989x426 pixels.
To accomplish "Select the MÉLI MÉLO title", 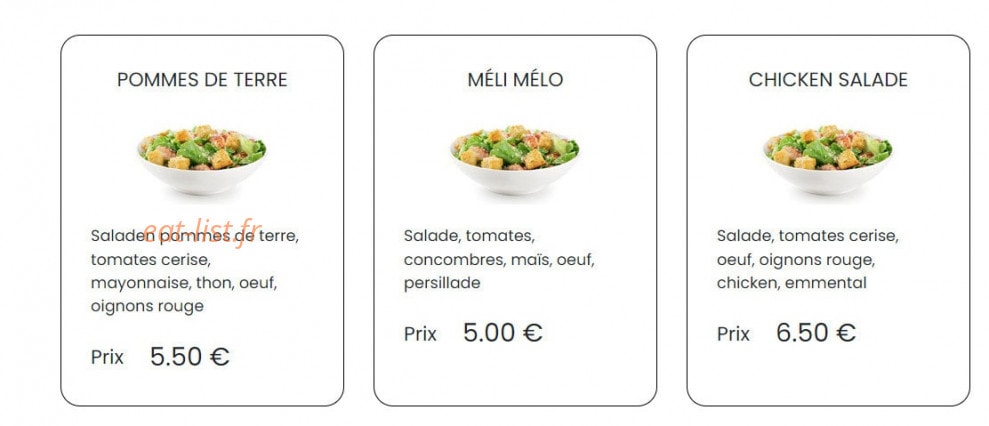I will click(x=515, y=80).
